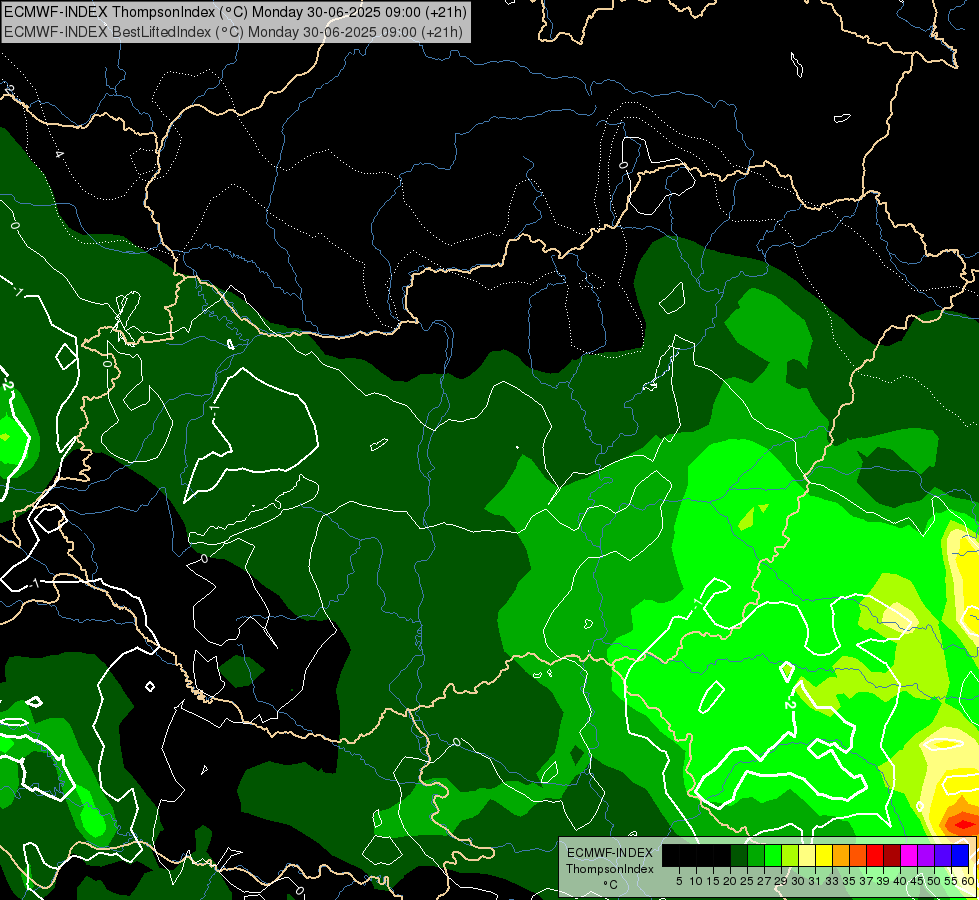This screenshot has height=900, width=979.
Task: Click the legend tick value "33"
Action: 832,881
